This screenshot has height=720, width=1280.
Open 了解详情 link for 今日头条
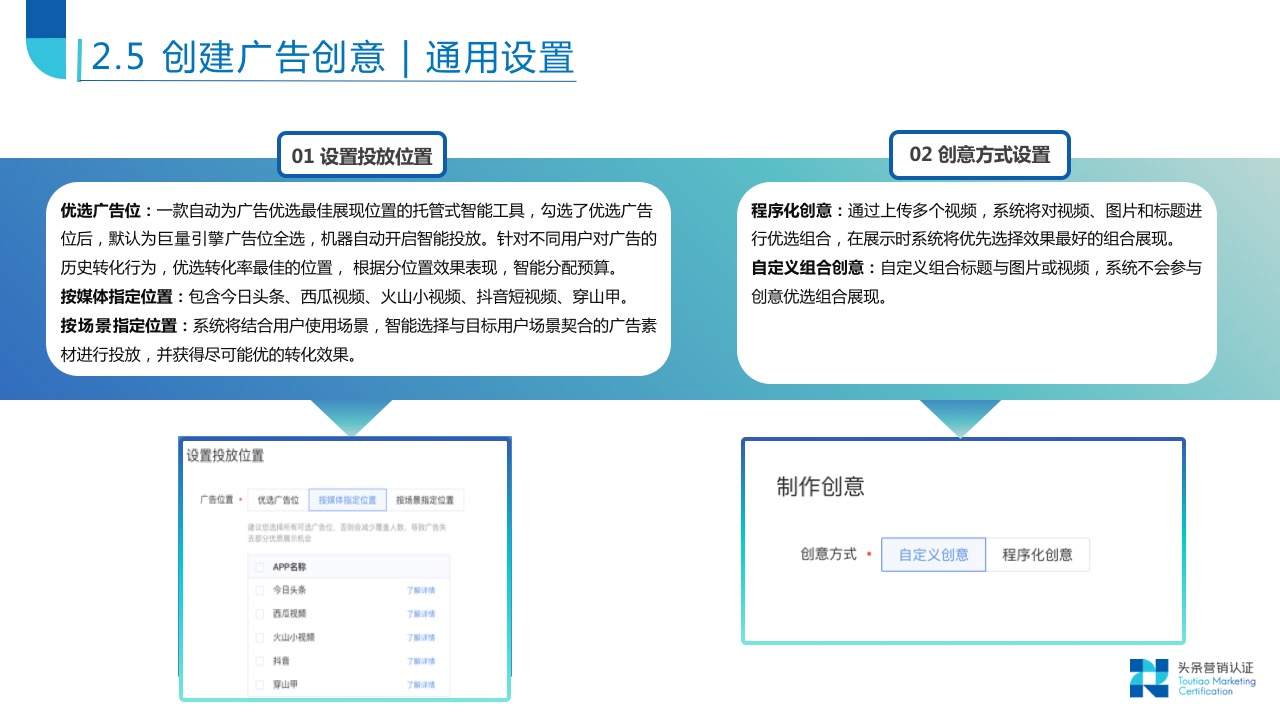[x=421, y=590]
